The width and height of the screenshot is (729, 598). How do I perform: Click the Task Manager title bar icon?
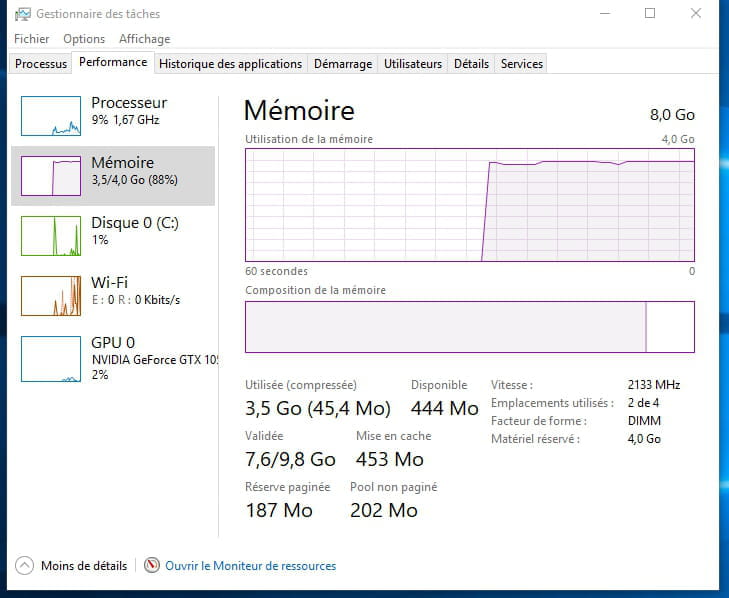[21, 14]
